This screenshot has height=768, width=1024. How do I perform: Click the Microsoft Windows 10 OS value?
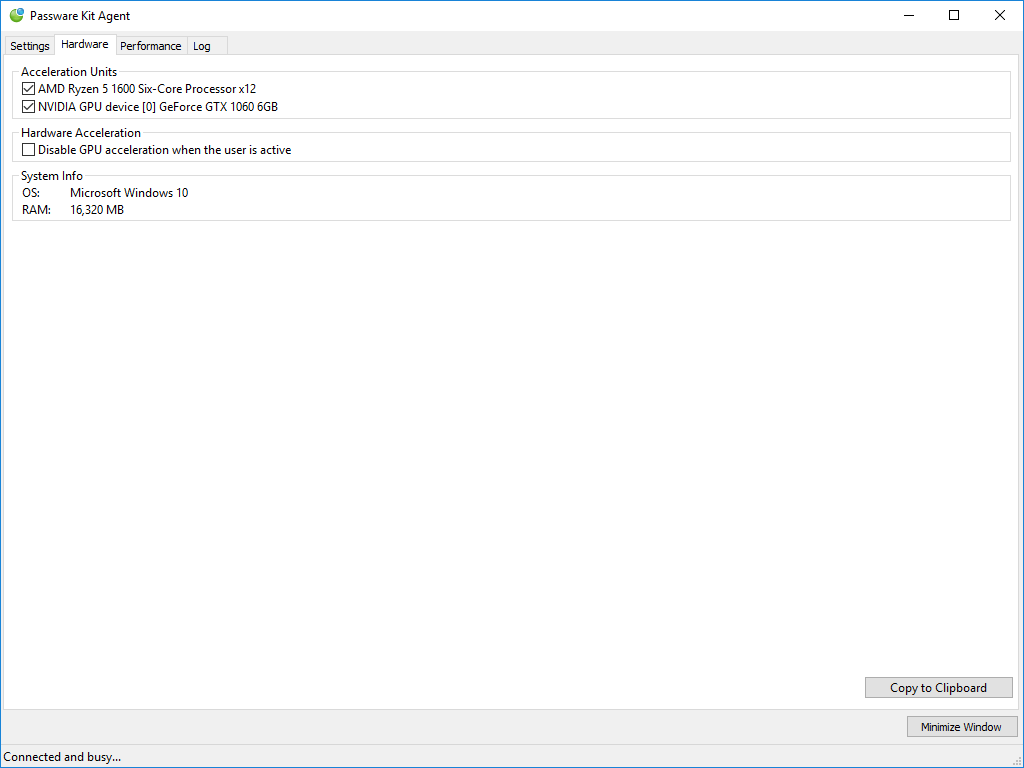(x=129, y=193)
